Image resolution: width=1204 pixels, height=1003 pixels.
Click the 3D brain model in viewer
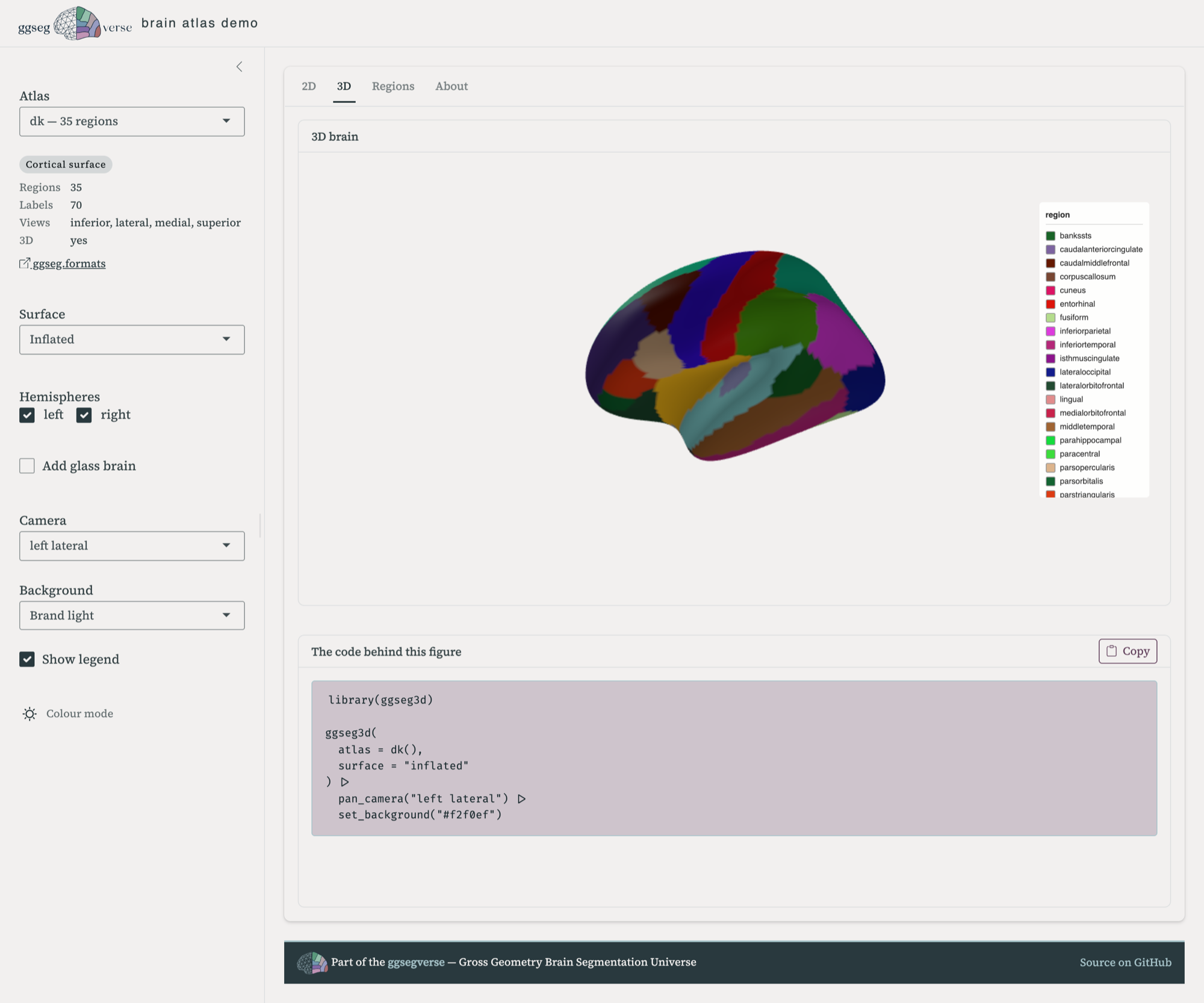click(x=735, y=356)
